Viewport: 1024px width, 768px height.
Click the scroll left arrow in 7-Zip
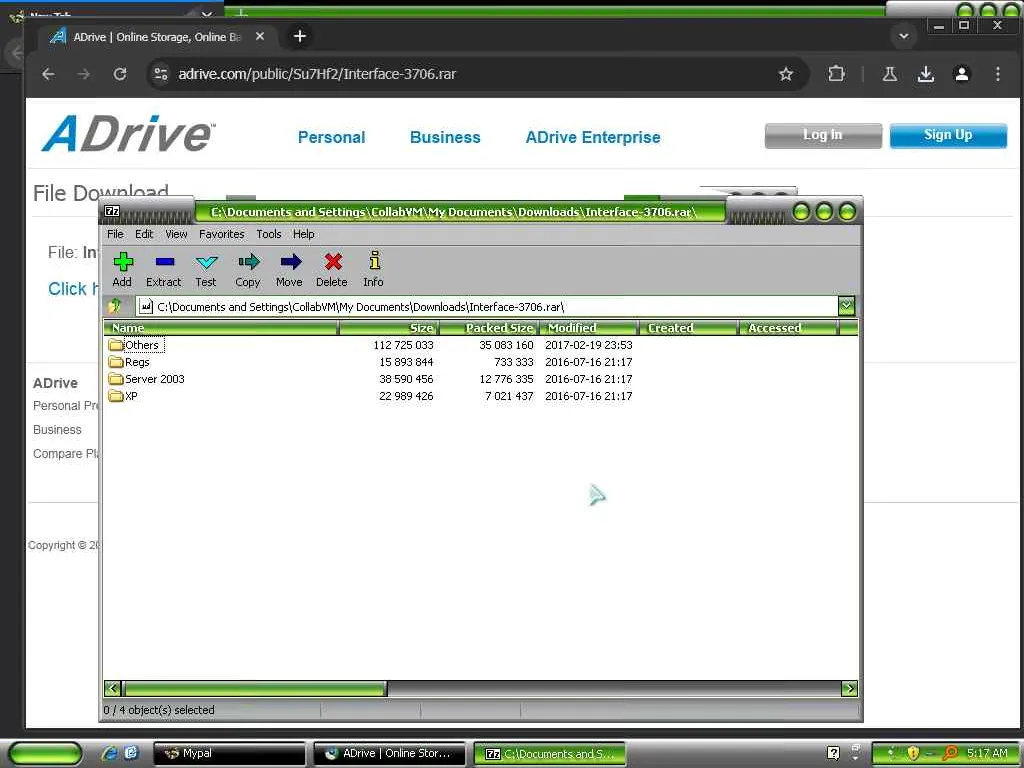pyautogui.click(x=112, y=688)
